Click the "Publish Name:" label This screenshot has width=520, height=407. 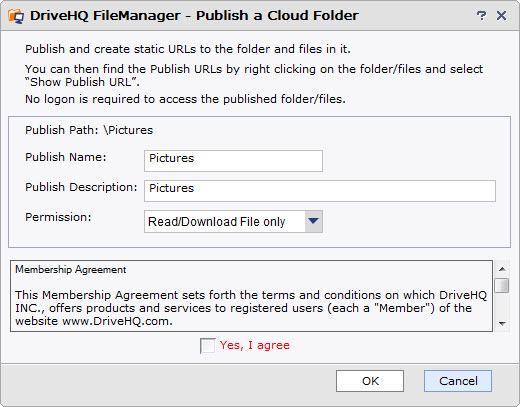point(66,157)
